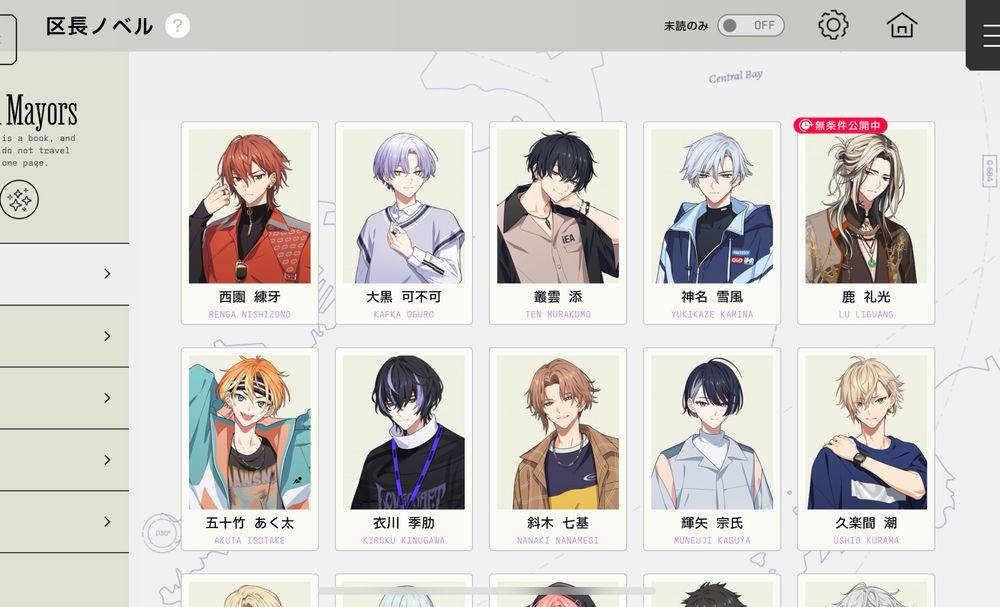Select Kafka Oguro character card
The image size is (1000, 607).
click(x=404, y=223)
